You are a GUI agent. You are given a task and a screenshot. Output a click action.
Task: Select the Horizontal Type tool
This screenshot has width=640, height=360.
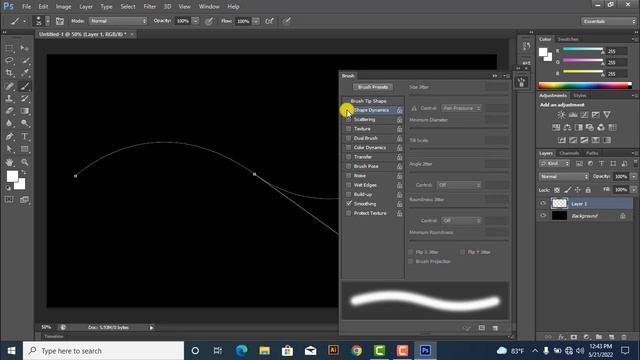pyautogui.click(x=24, y=137)
